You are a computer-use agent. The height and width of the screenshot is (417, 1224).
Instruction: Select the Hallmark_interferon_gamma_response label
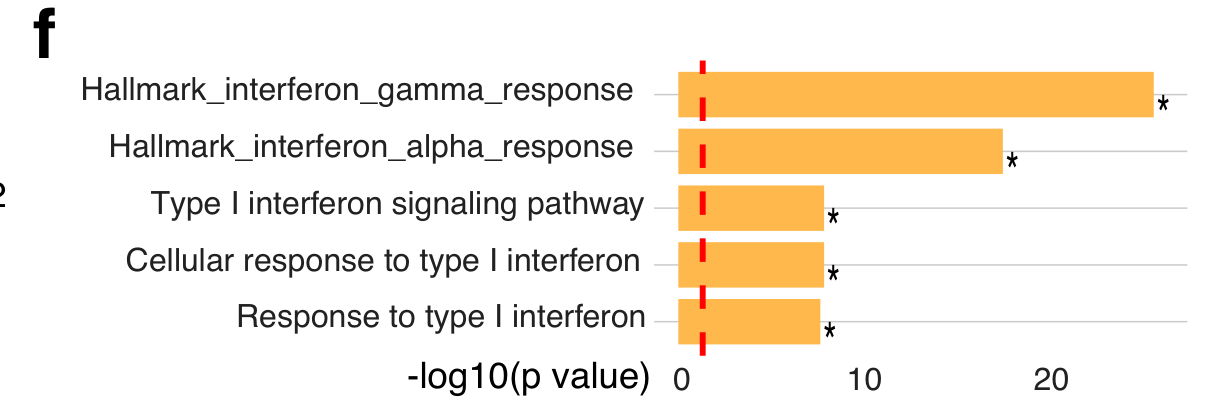357,91
